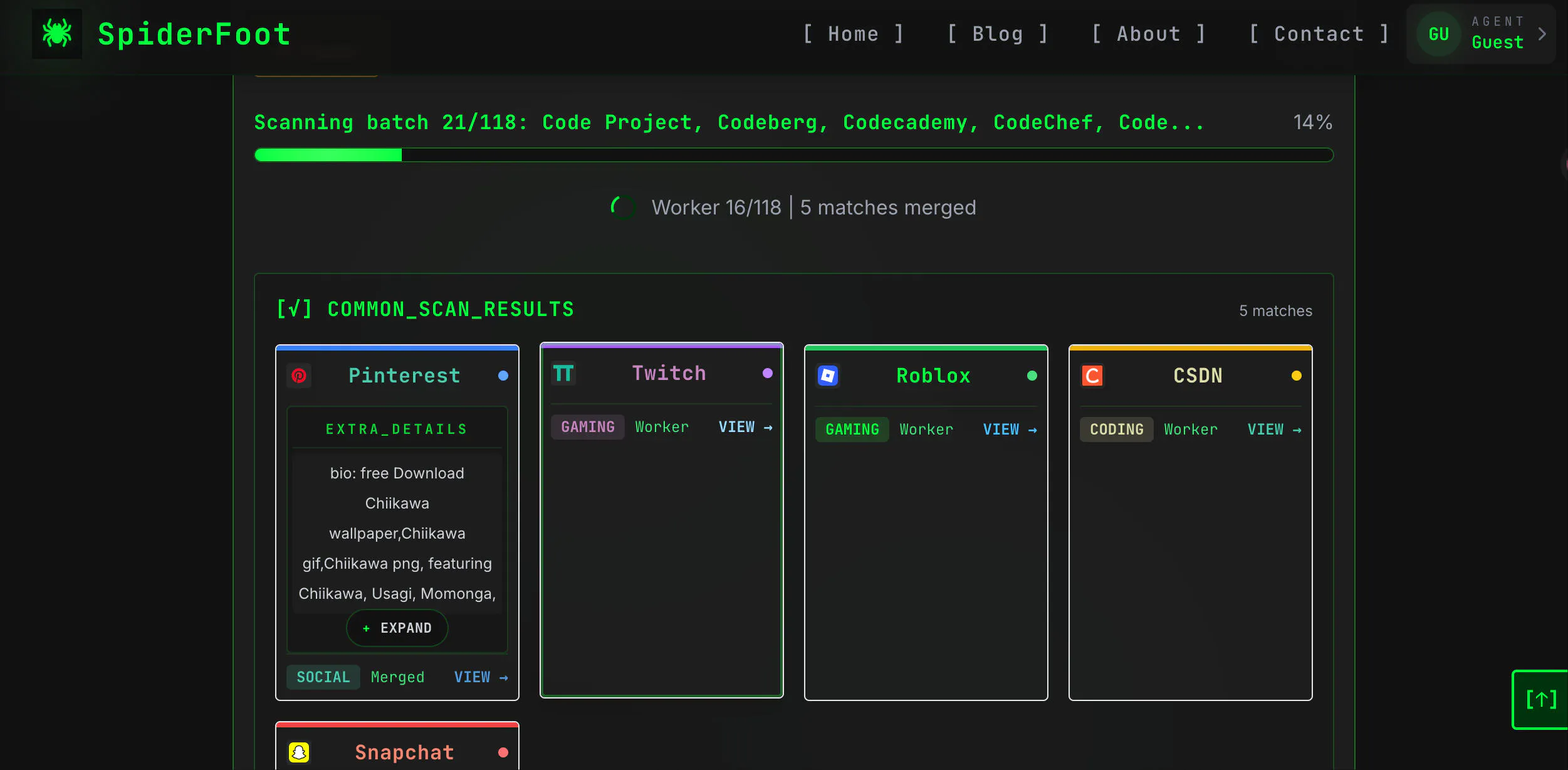
Task: Click the CODING tag on CSDN card
Action: 1116,430
